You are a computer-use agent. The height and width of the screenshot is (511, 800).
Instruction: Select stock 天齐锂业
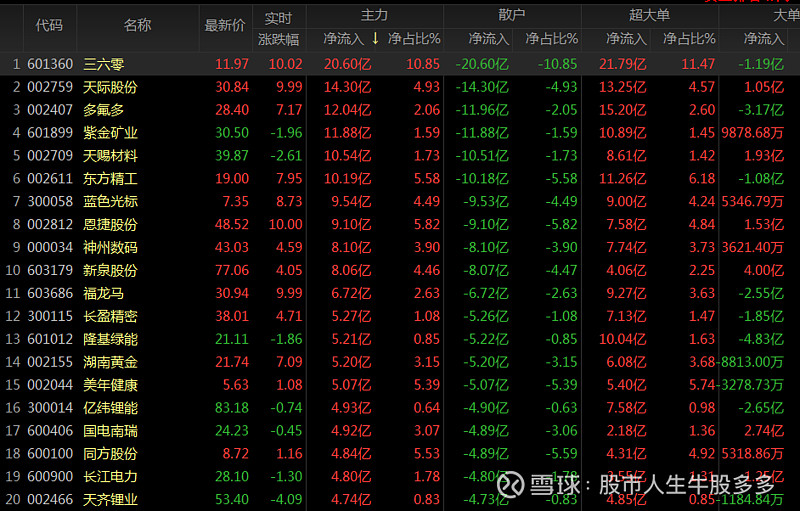[x=111, y=499]
